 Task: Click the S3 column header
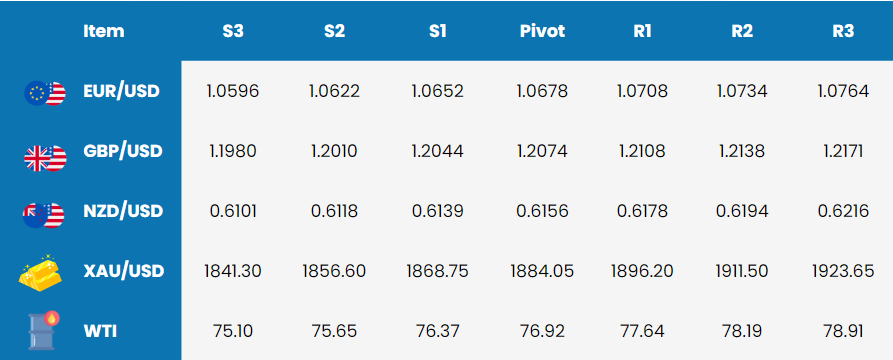point(233,31)
